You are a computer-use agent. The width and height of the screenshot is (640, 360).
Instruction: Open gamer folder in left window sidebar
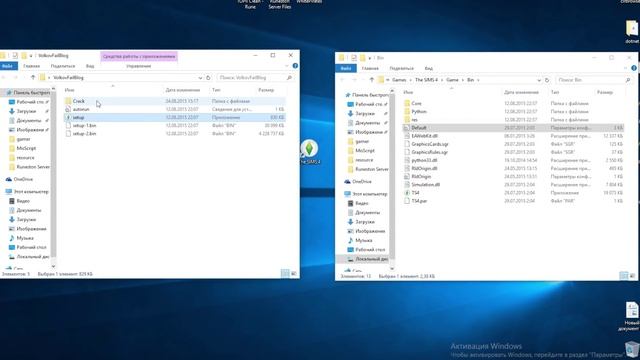[x=23, y=139]
